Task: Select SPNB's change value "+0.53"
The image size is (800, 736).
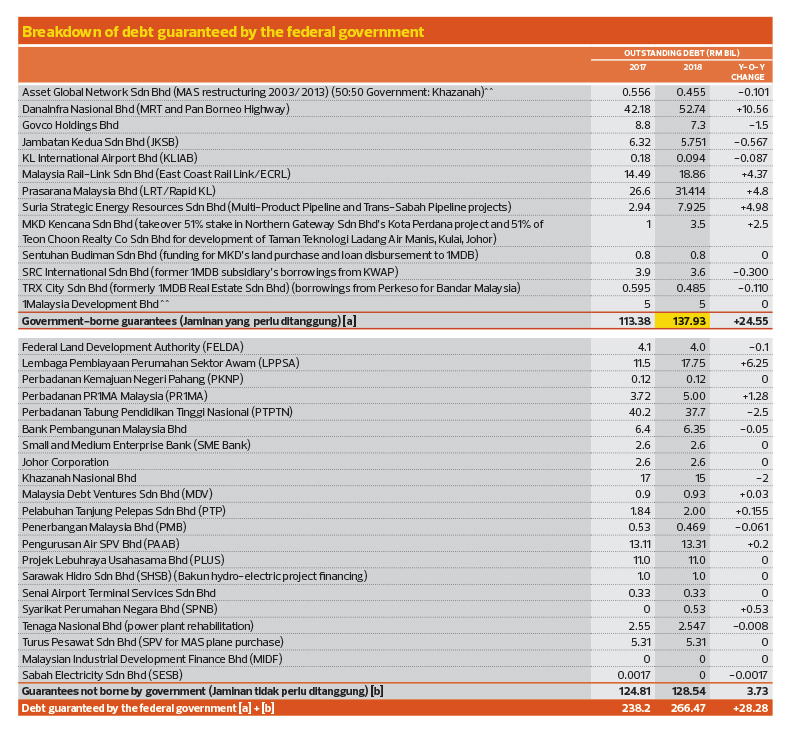Action: coord(752,610)
